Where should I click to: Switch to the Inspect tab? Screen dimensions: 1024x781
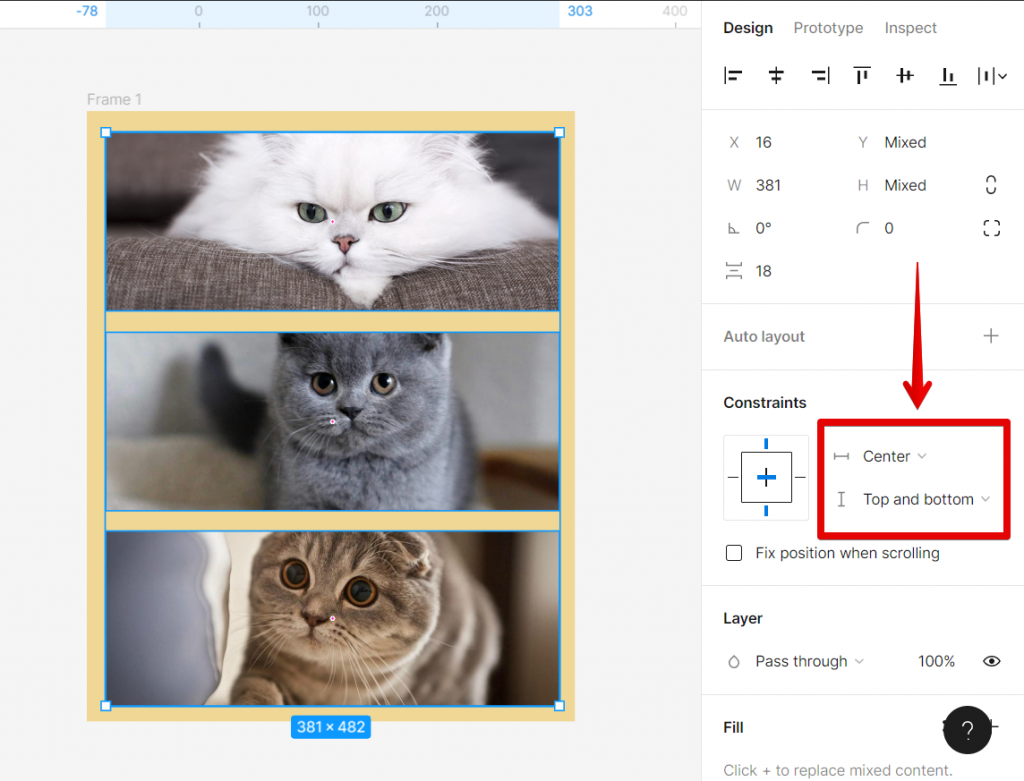[910, 28]
